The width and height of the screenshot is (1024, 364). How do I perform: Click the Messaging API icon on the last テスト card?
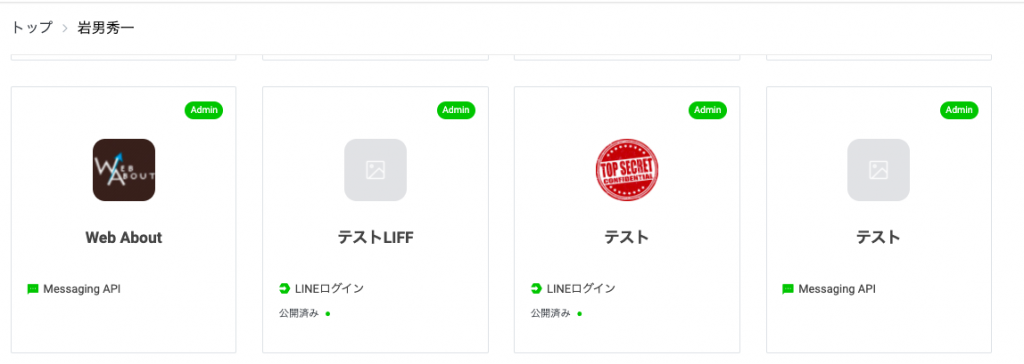pos(788,289)
